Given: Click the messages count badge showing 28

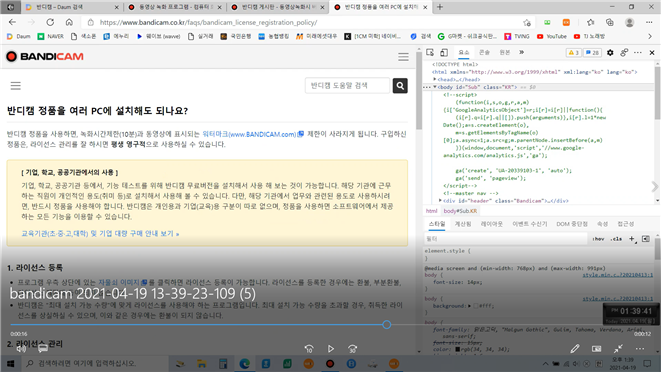Looking at the screenshot, I should (593, 53).
